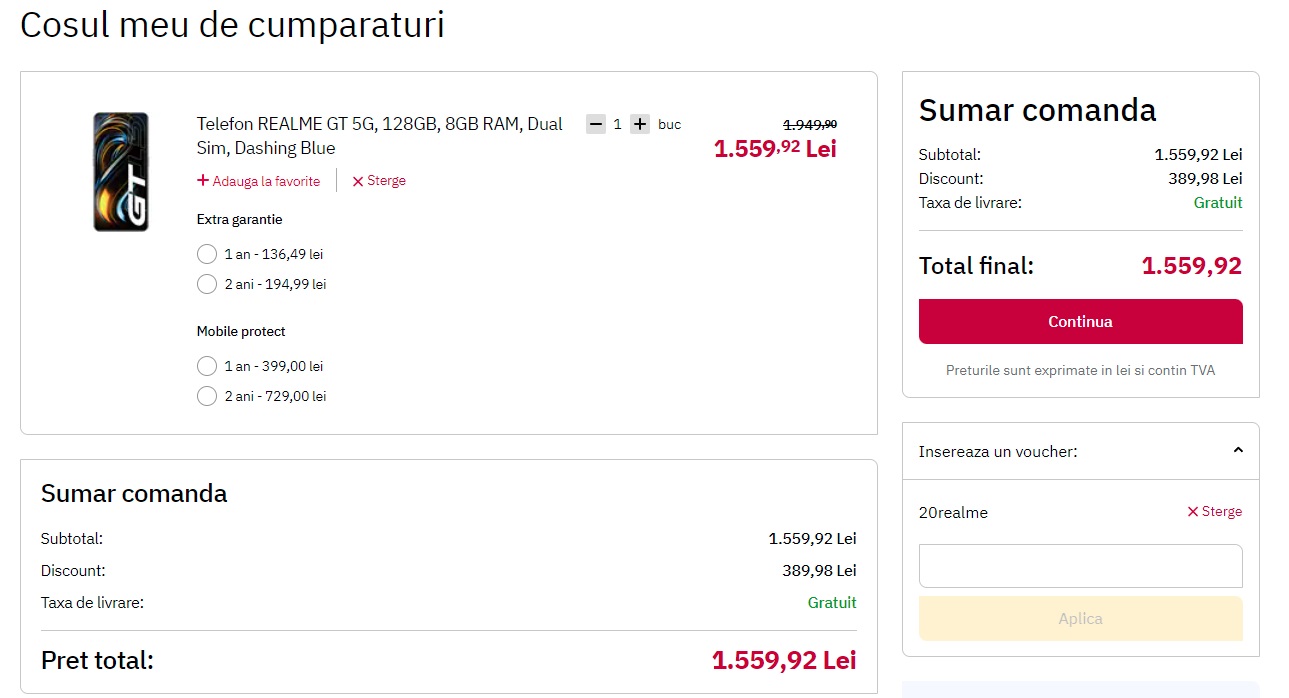Select Extra garantie 2 ani - 194,99 lei
Image resolution: width=1289 pixels, height=698 pixels.
[207, 284]
